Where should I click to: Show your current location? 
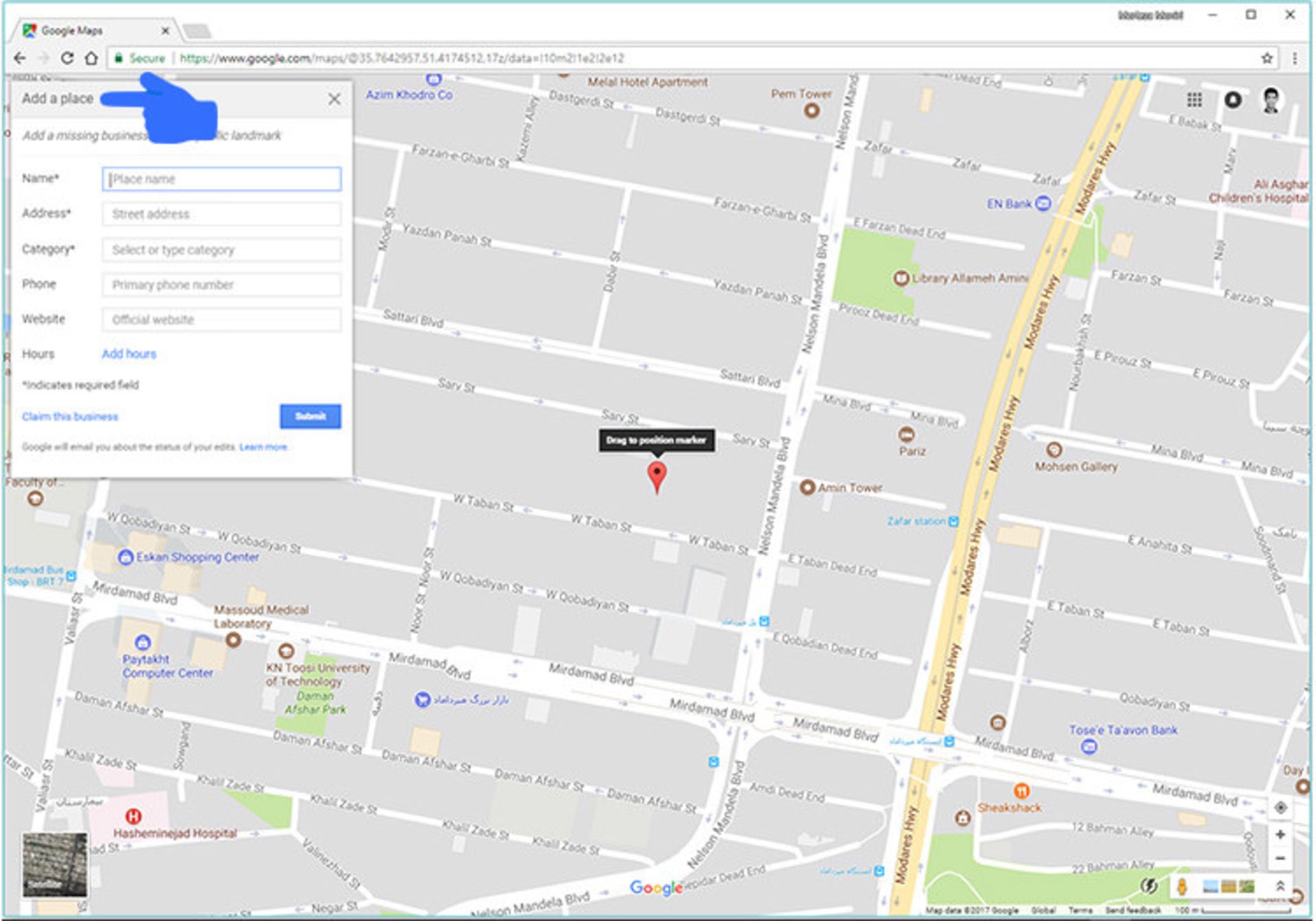(x=1280, y=807)
